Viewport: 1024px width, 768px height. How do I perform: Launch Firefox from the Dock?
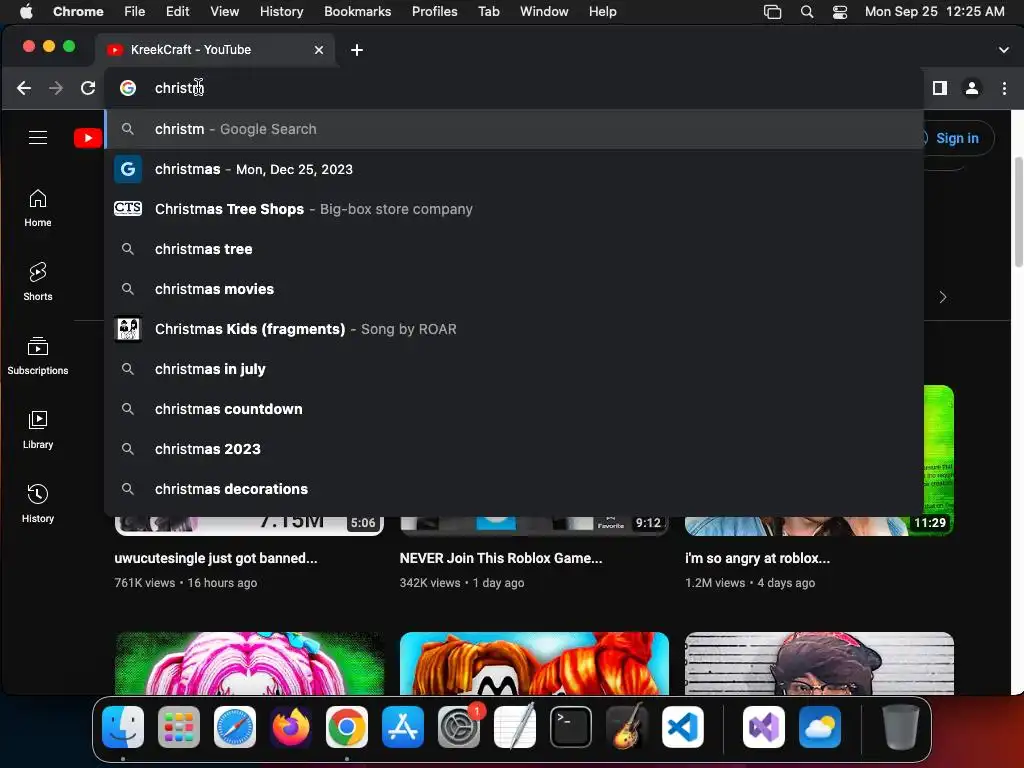pyautogui.click(x=291, y=727)
